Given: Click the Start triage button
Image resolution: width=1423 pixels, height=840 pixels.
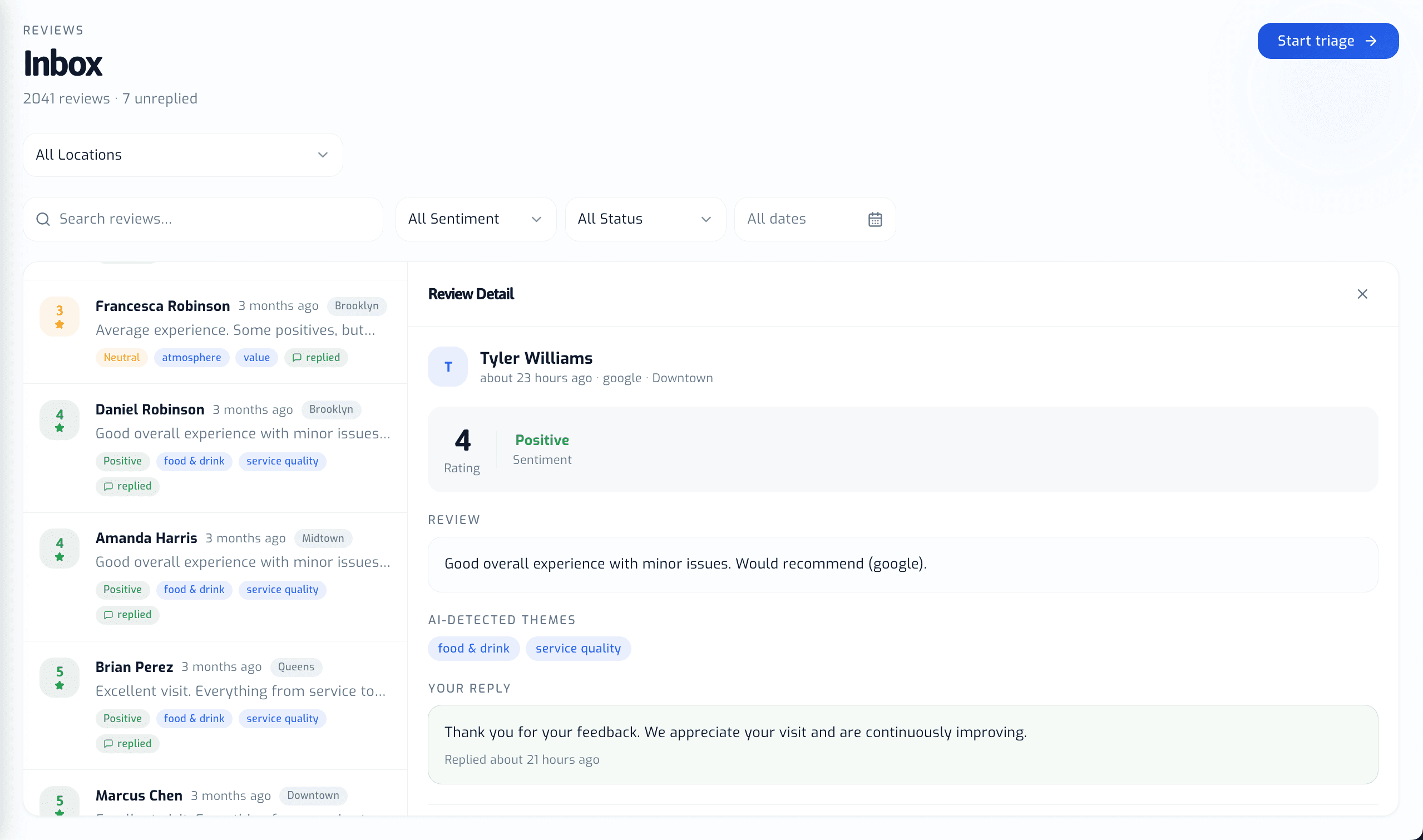Looking at the screenshot, I should click(x=1327, y=41).
